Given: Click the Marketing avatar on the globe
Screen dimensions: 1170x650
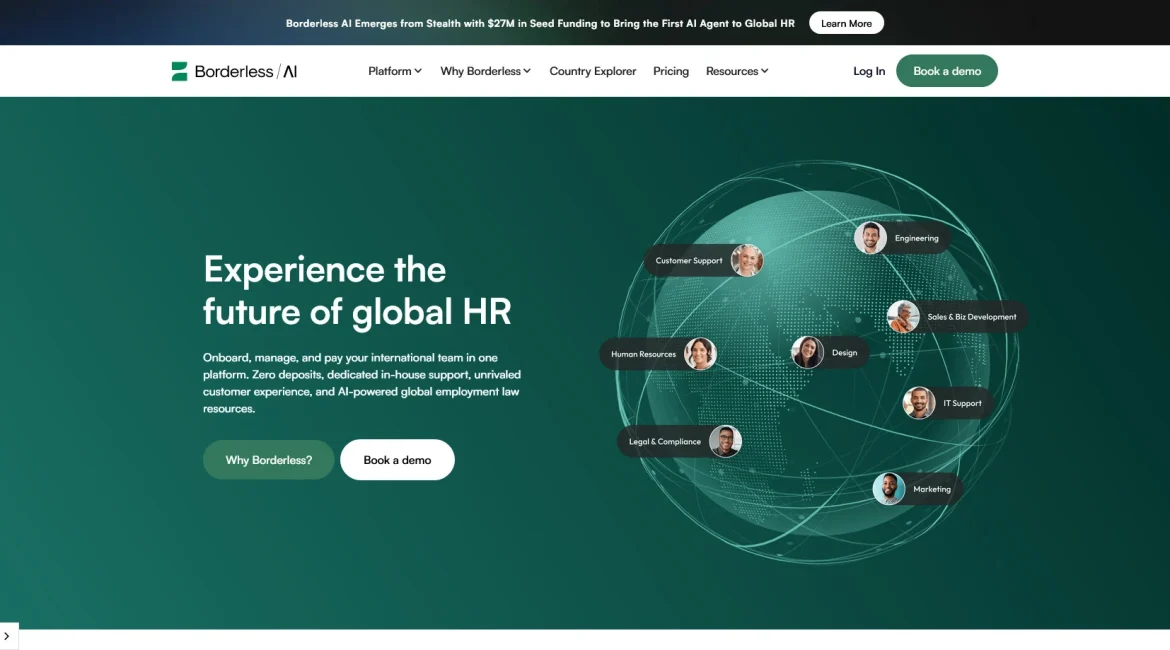Looking at the screenshot, I should 889,489.
